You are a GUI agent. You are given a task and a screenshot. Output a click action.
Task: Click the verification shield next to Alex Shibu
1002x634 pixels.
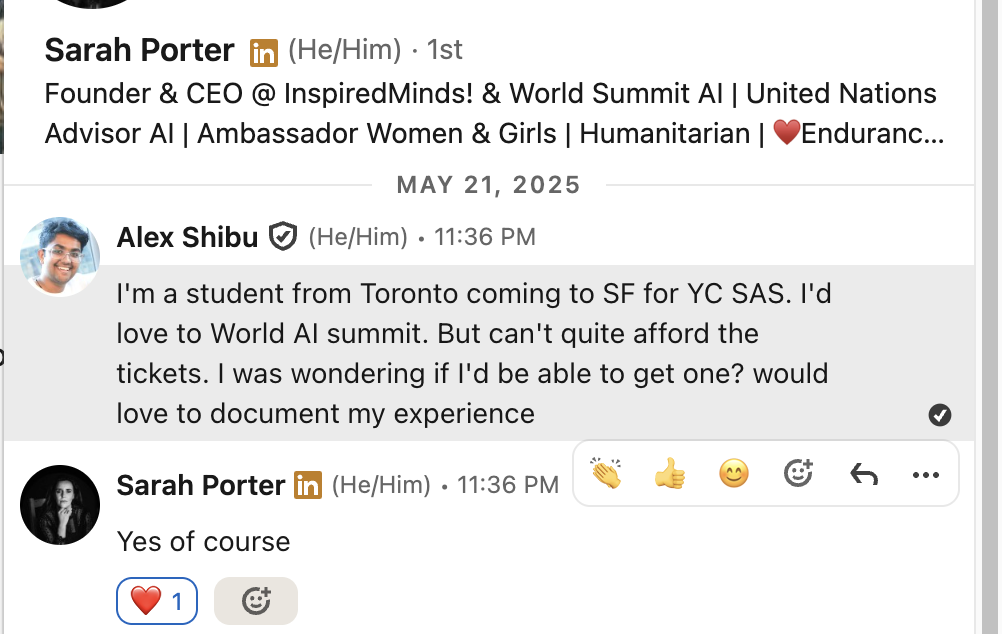(284, 237)
